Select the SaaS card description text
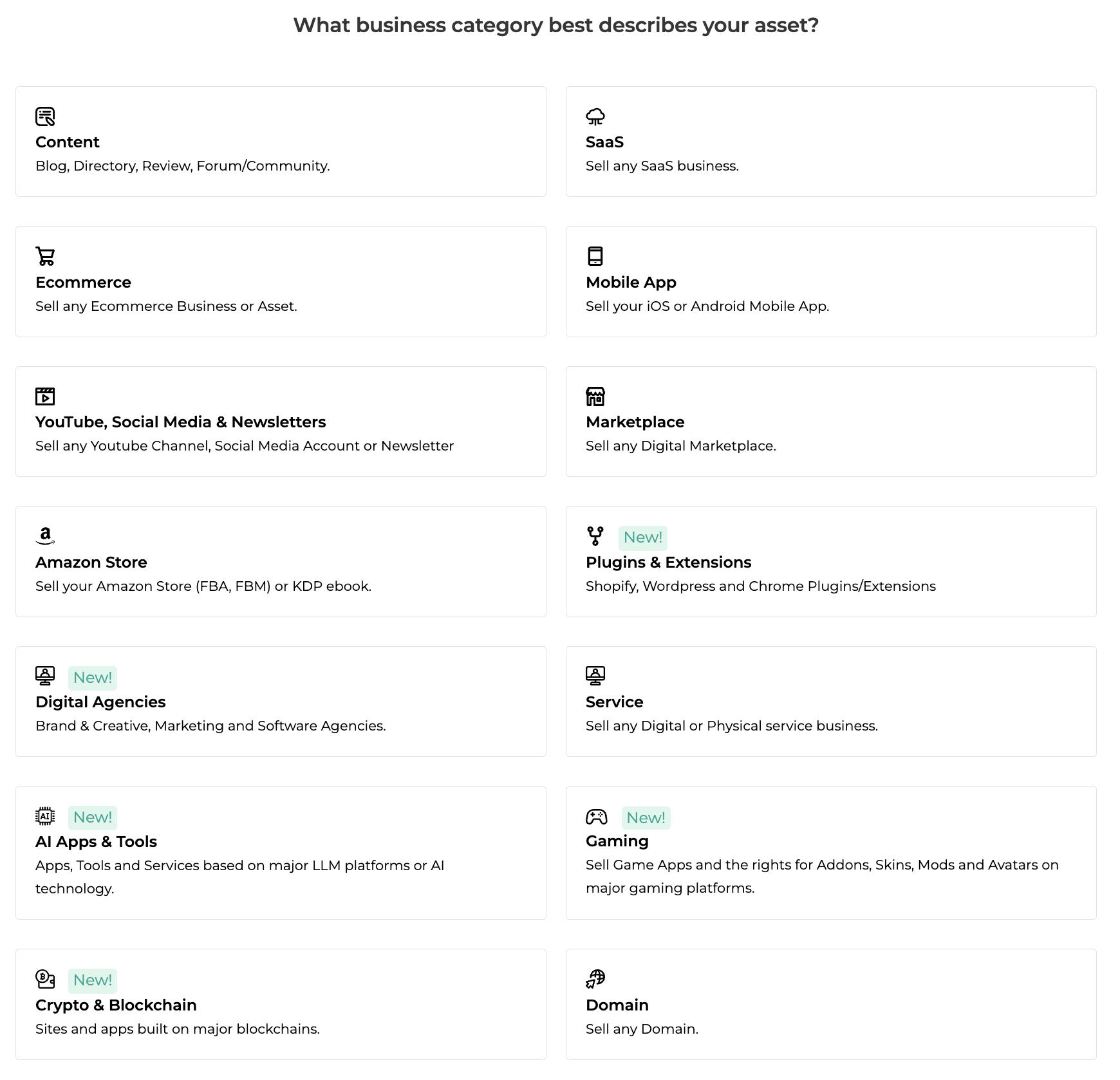This screenshot has width=1120, height=1080. pos(662,166)
